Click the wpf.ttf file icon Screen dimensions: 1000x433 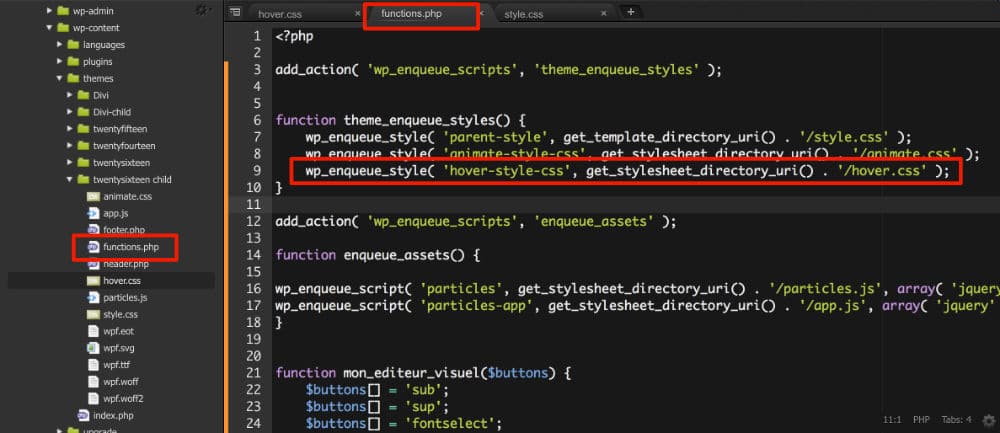coord(93,365)
